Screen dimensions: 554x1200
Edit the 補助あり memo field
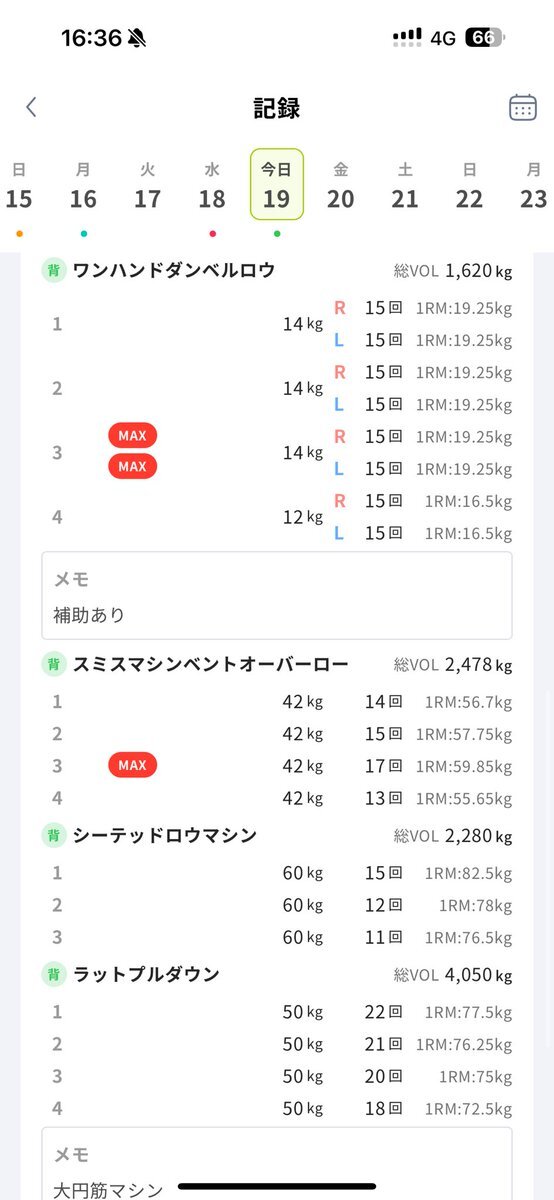(x=277, y=596)
